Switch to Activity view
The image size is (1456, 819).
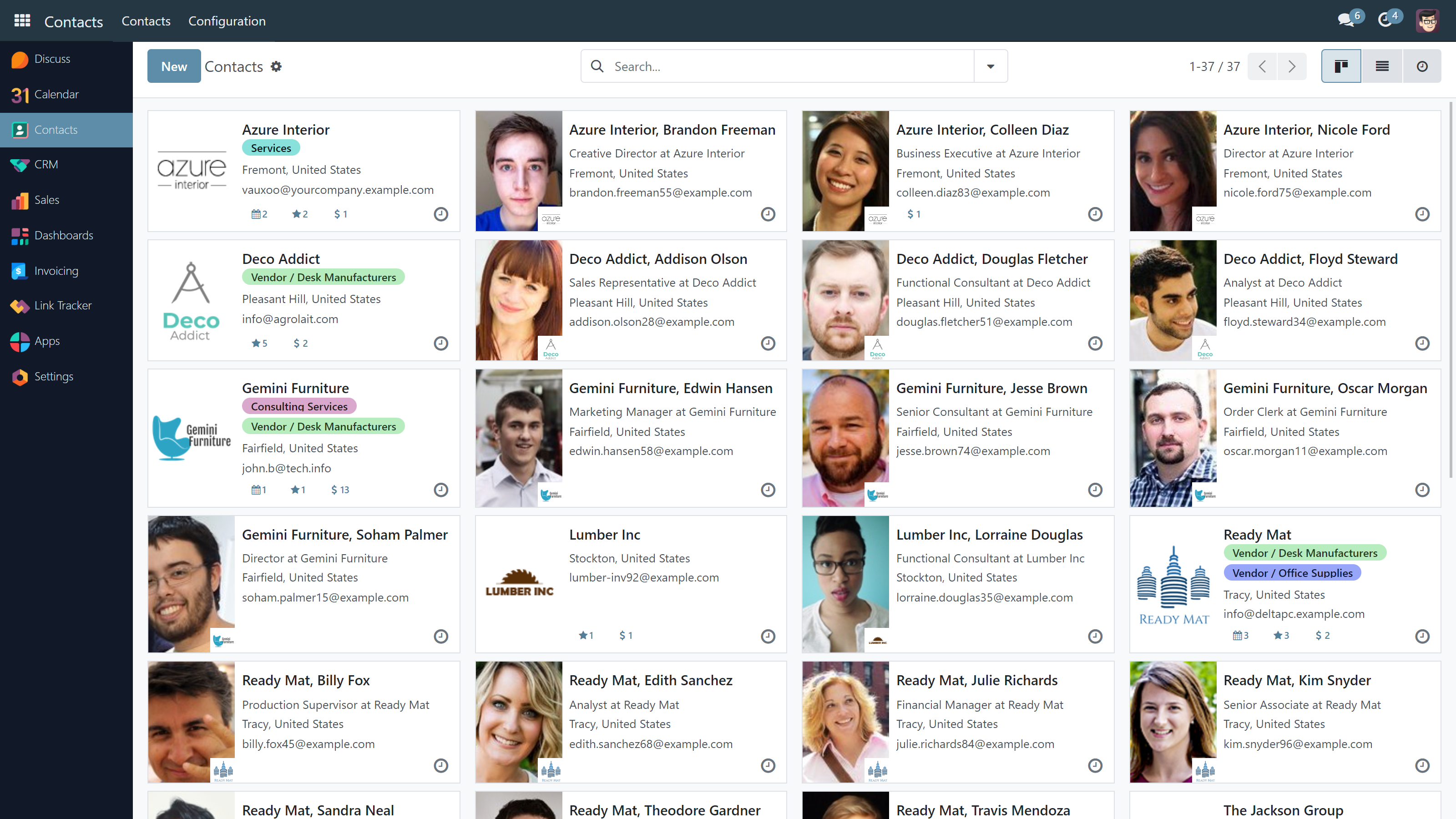(x=1422, y=67)
